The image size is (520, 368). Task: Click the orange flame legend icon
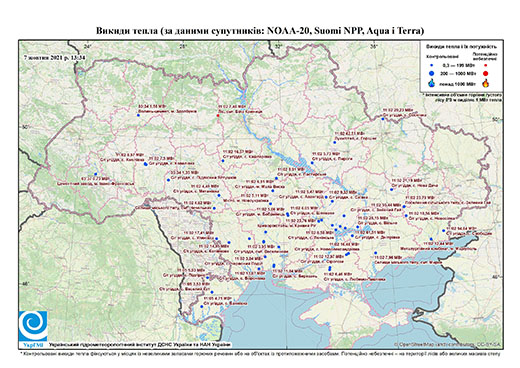pos(485,83)
